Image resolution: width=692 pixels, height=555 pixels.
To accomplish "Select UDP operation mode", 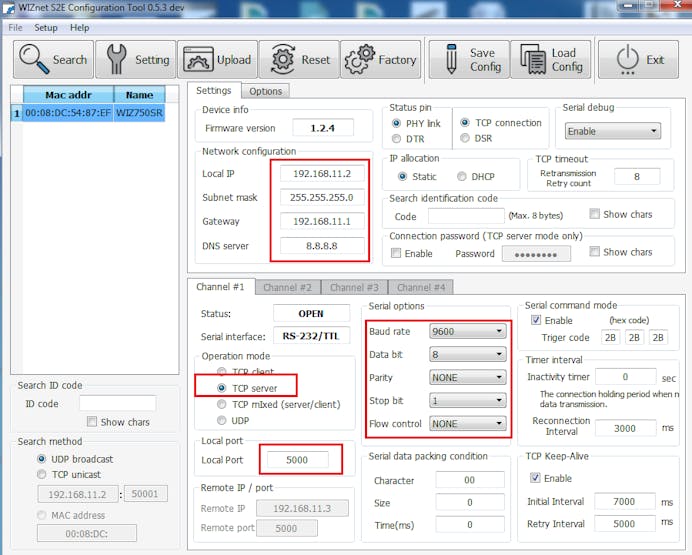I will tap(222, 420).
